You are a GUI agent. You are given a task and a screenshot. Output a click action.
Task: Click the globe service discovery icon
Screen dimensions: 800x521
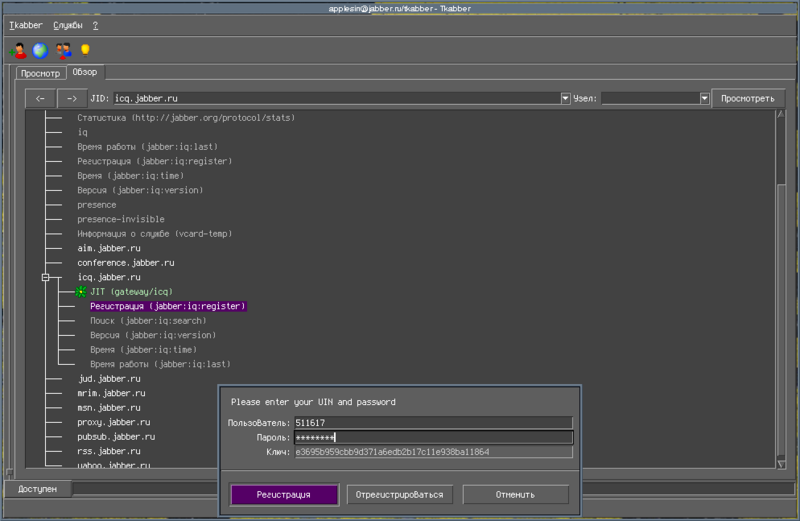pyautogui.click(x=40, y=50)
